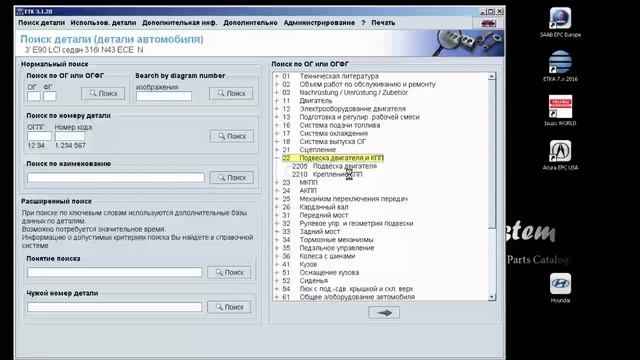
Task: Select 36 Колеса с шинами group
Action: tap(319, 256)
